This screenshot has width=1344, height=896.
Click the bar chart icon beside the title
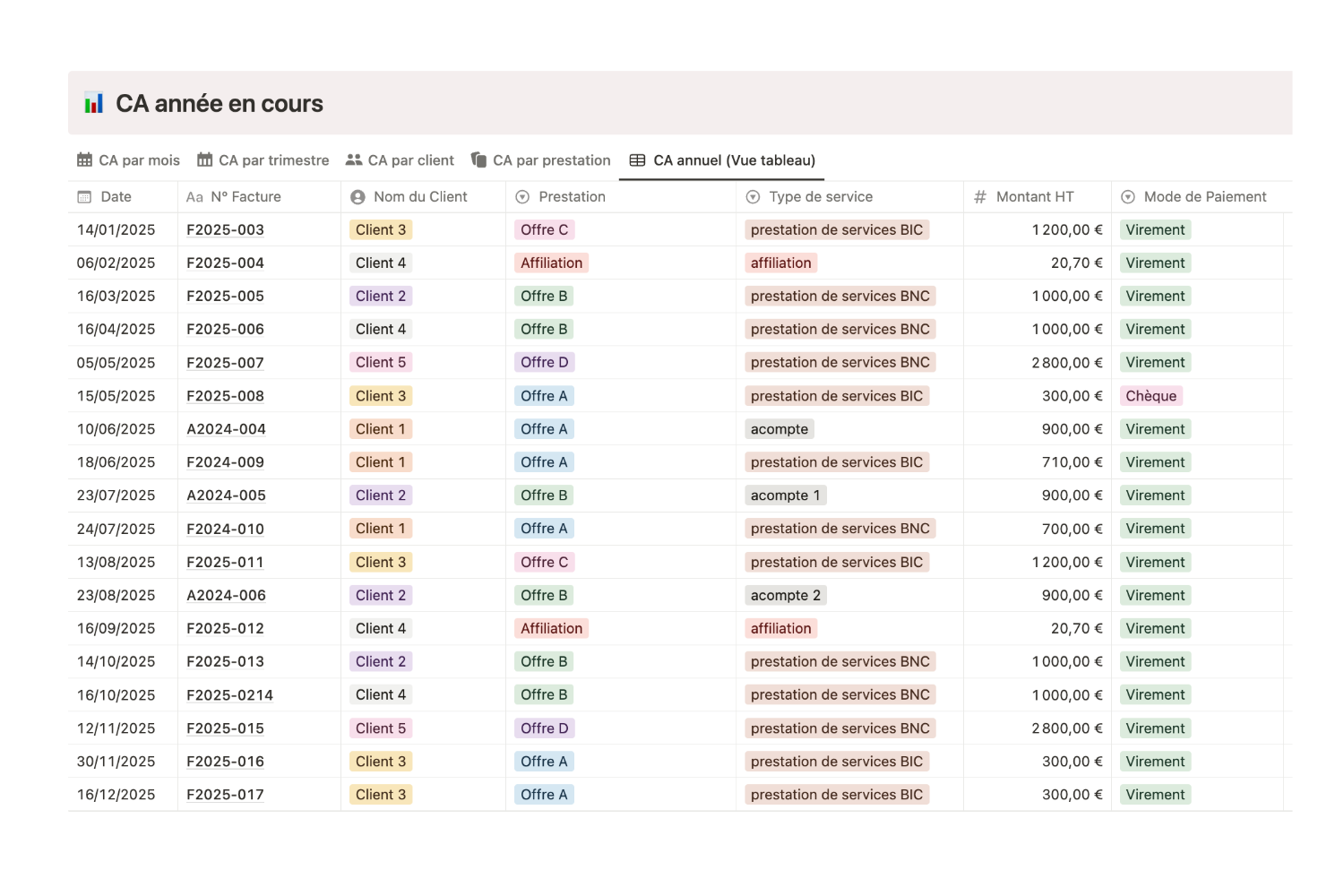[x=94, y=103]
